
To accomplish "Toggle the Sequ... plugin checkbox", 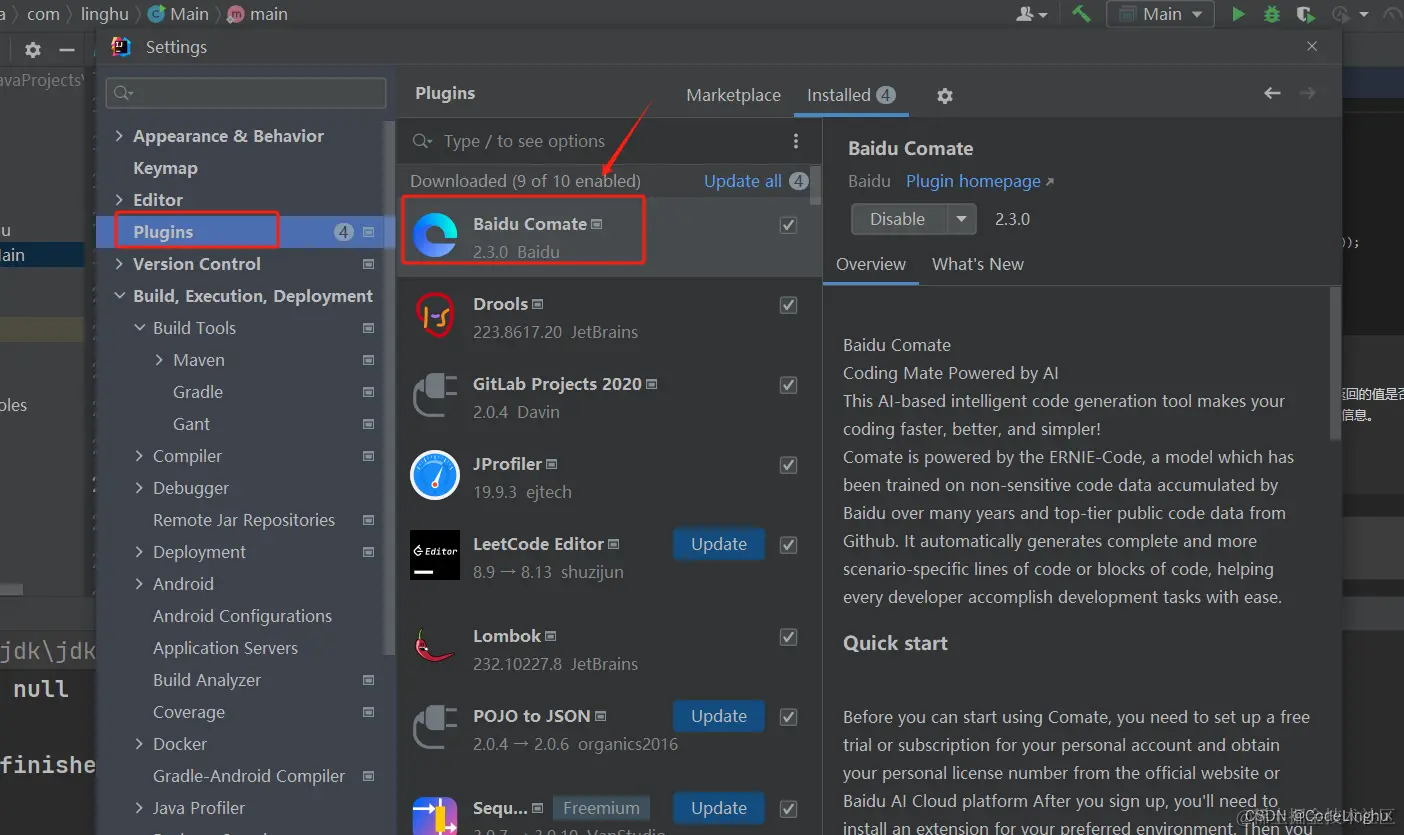I will tap(789, 809).
